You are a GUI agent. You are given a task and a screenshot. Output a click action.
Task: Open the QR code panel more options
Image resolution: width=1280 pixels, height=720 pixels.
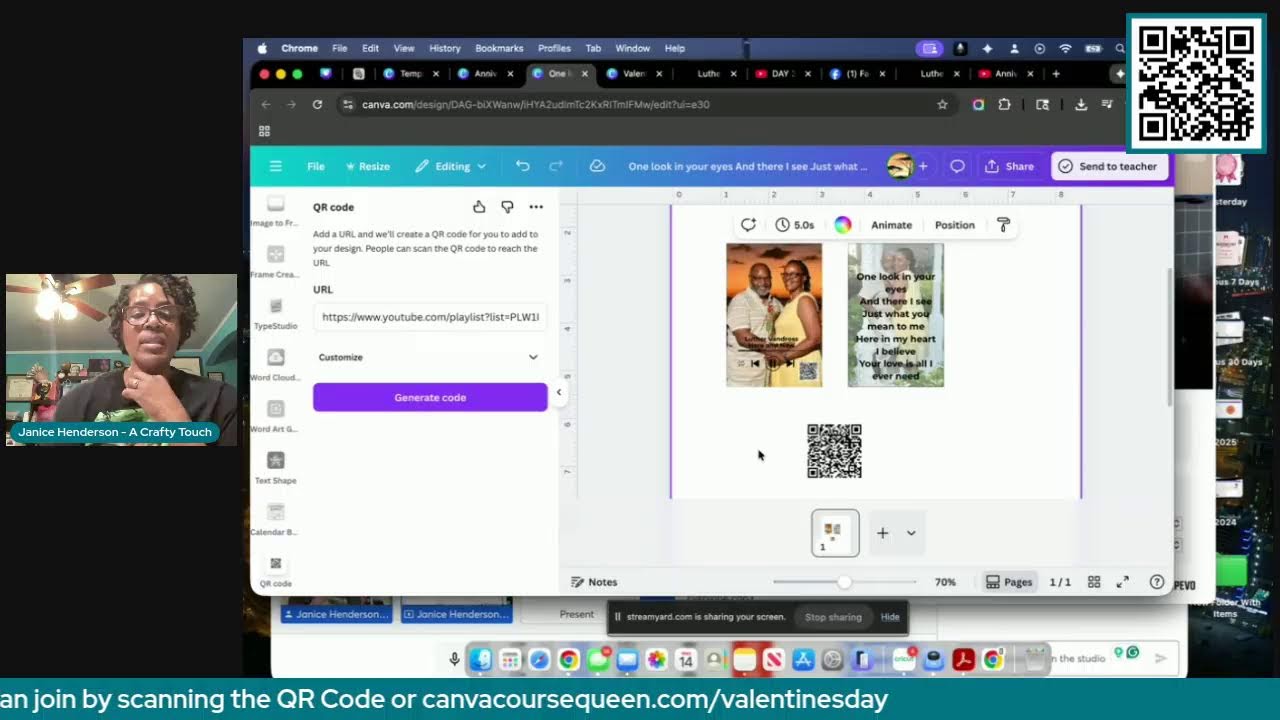536,207
